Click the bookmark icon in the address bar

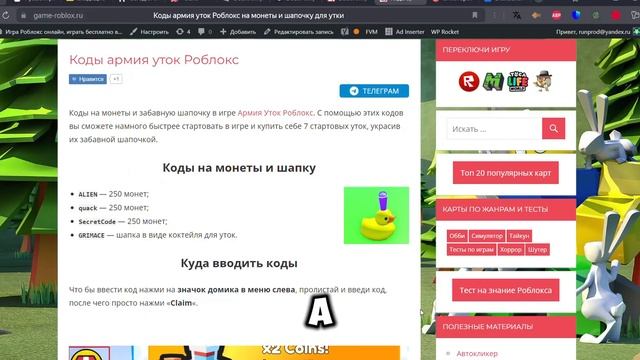click(x=475, y=15)
